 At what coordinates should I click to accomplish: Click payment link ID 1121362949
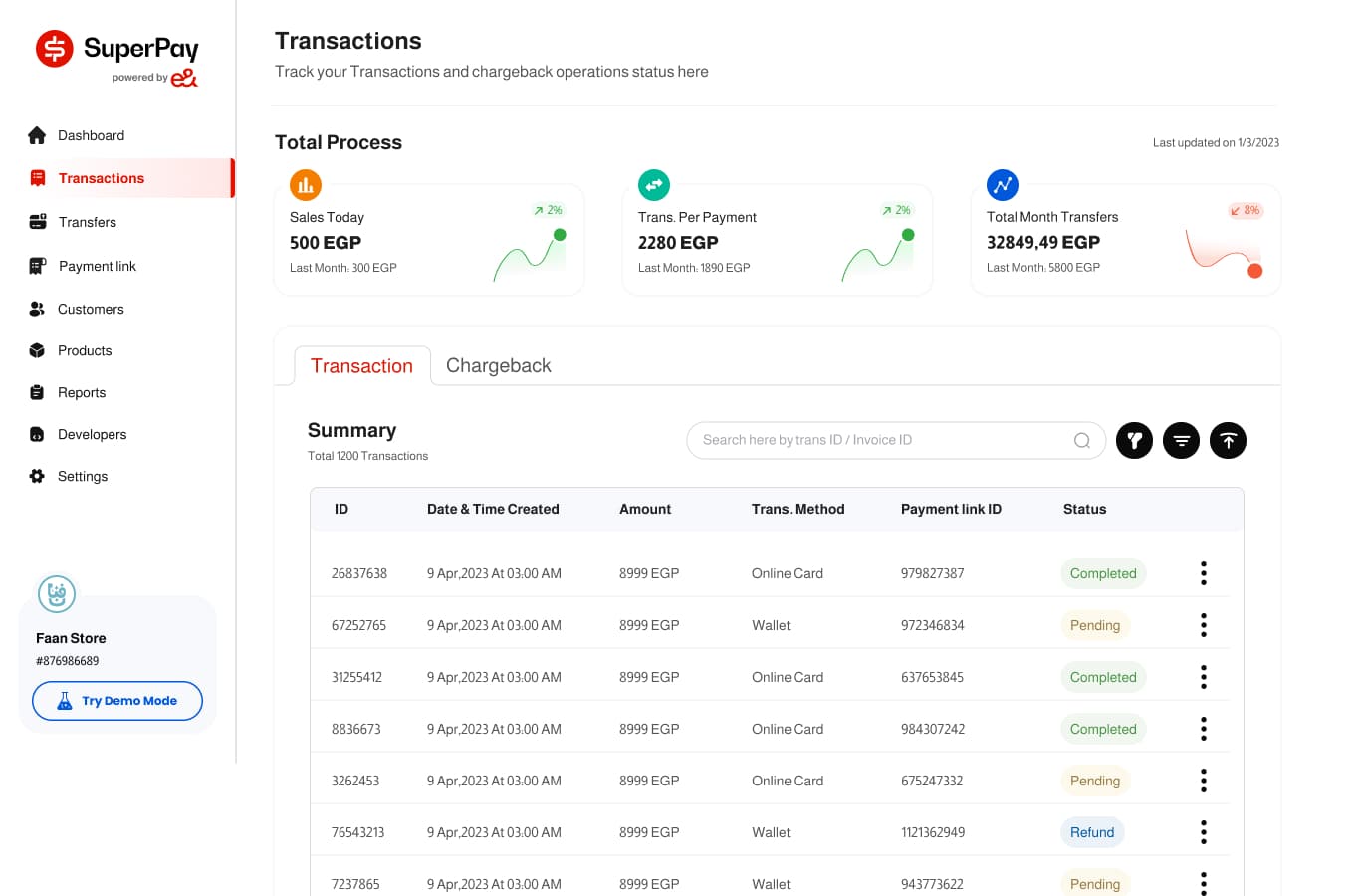(933, 832)
